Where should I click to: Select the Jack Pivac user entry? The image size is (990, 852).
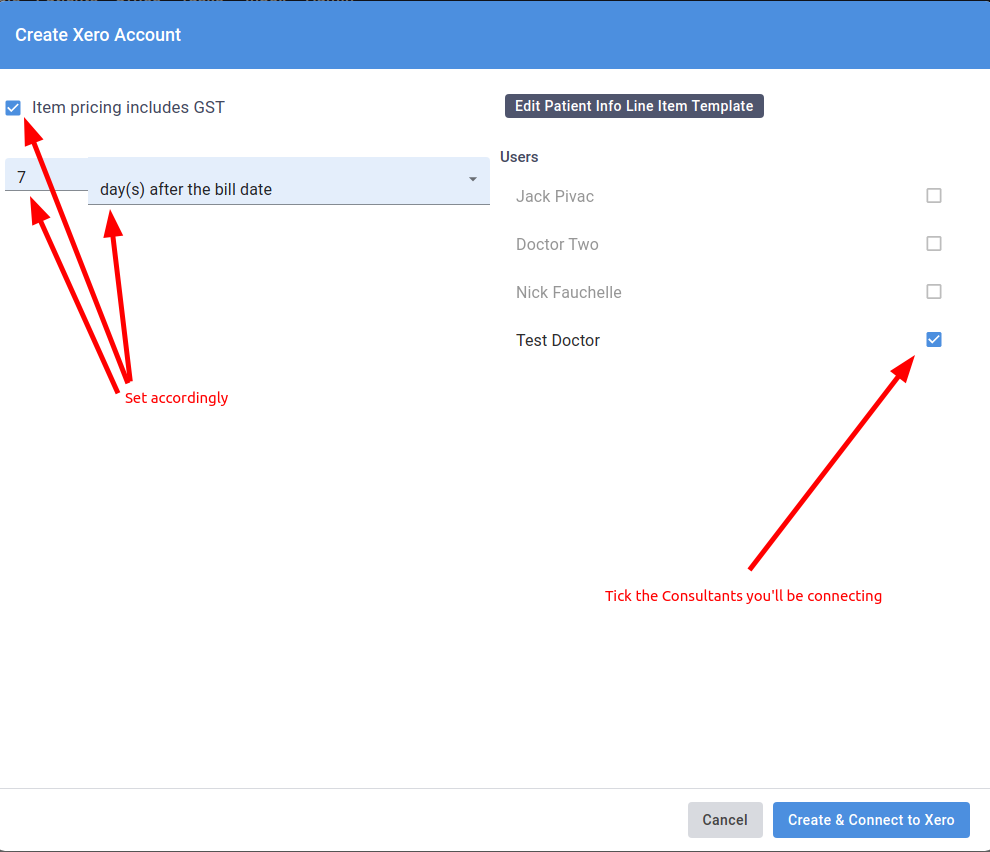[555, 196]
